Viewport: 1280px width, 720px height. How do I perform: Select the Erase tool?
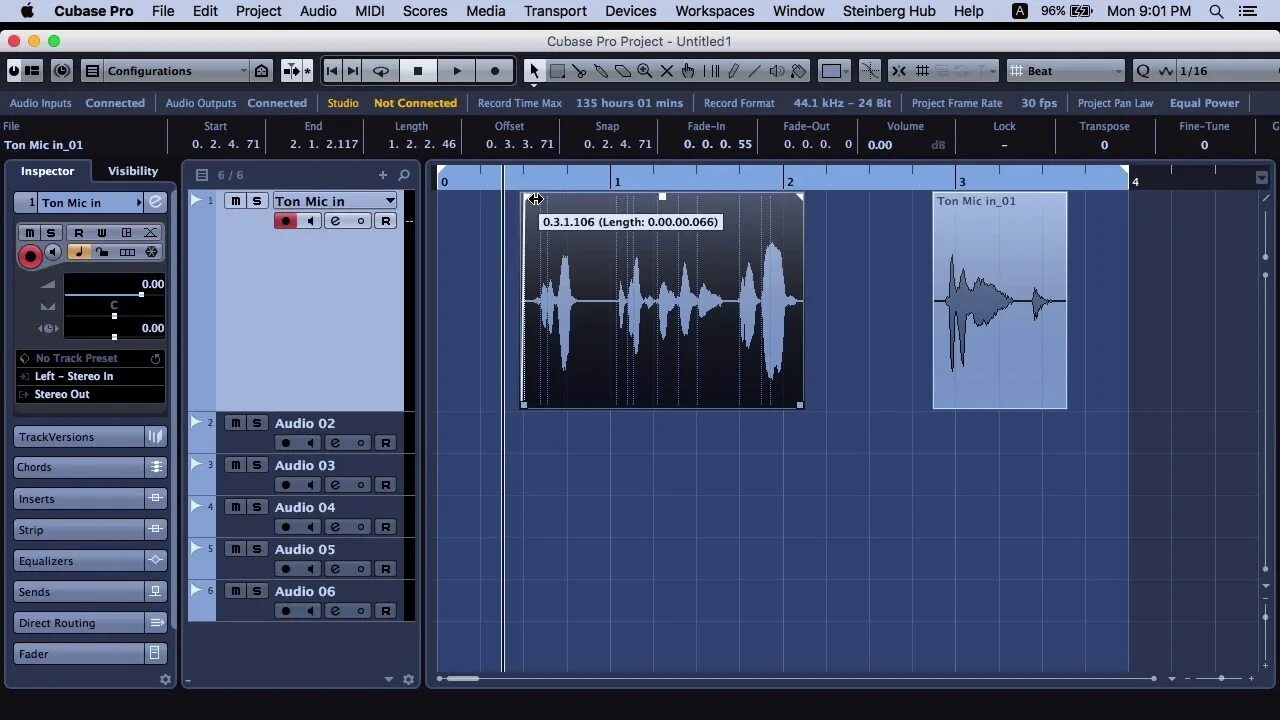coord(623,71)
